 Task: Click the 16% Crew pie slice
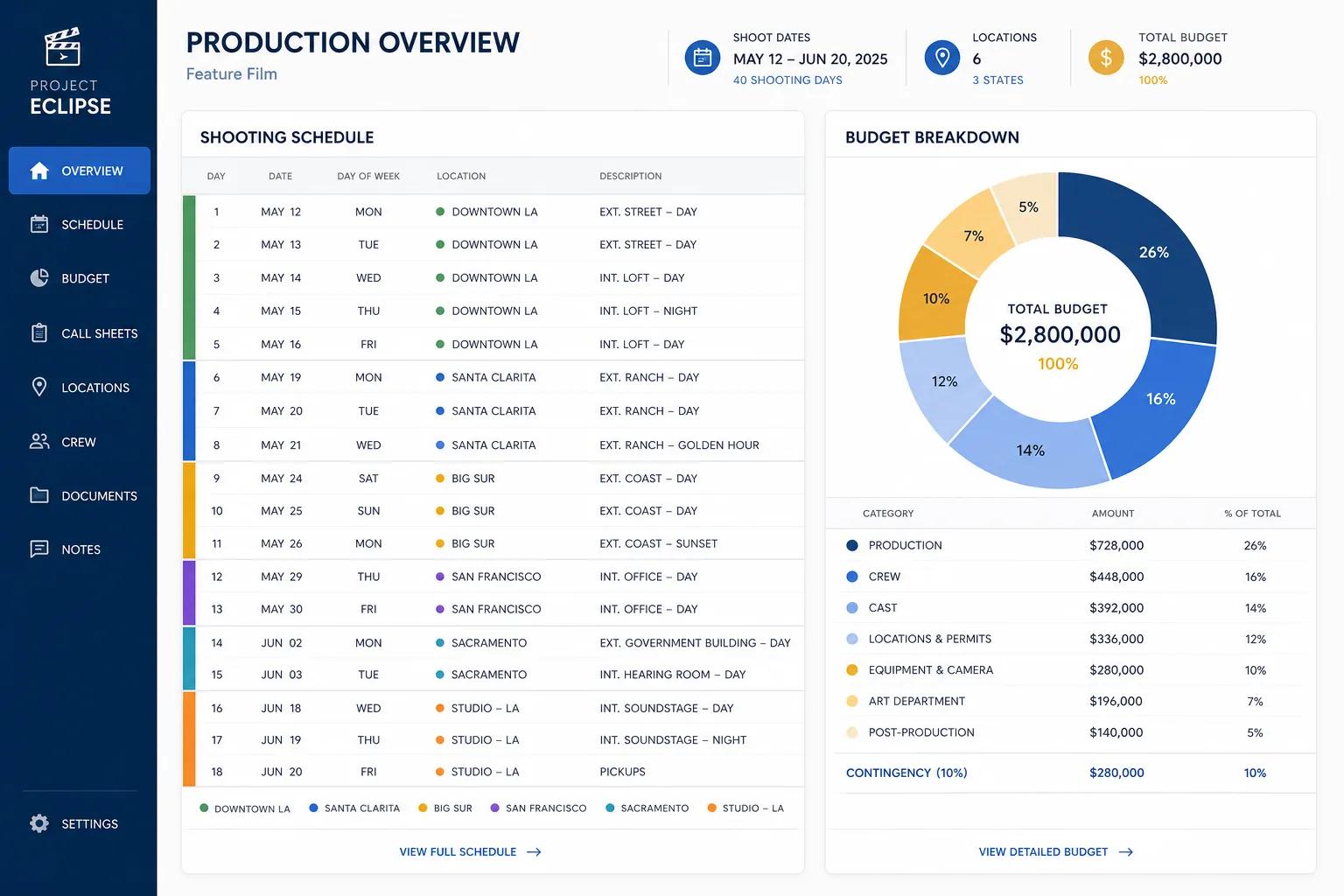[1160, 399]
